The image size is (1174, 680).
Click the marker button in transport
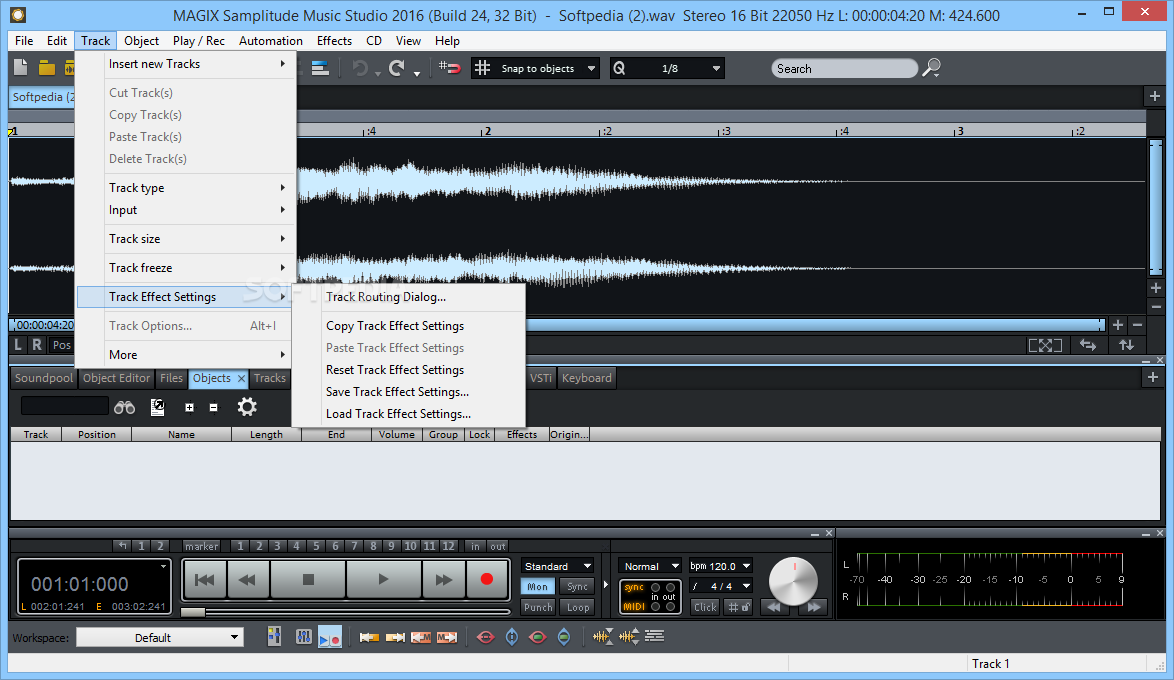[201, 546]
